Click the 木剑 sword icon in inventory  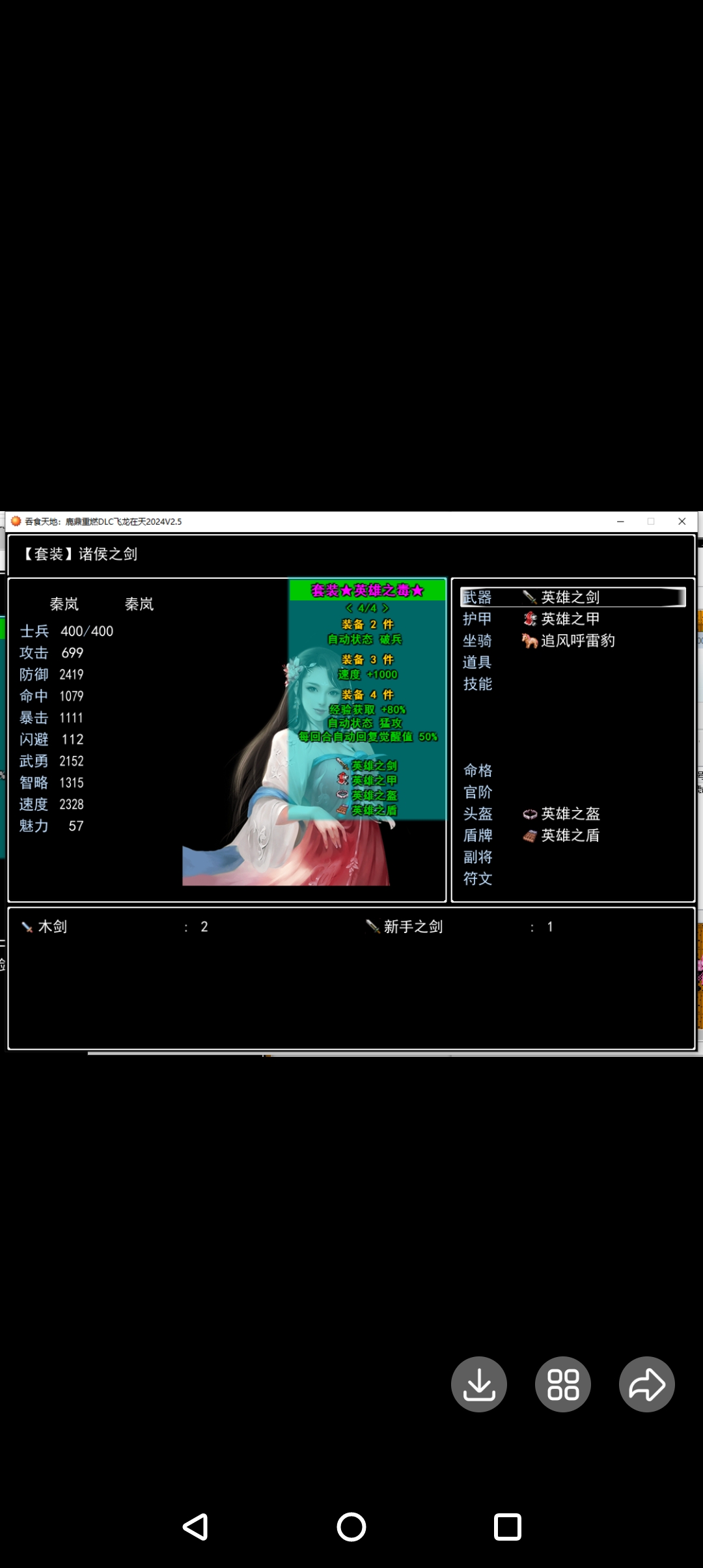coord(27,927)
